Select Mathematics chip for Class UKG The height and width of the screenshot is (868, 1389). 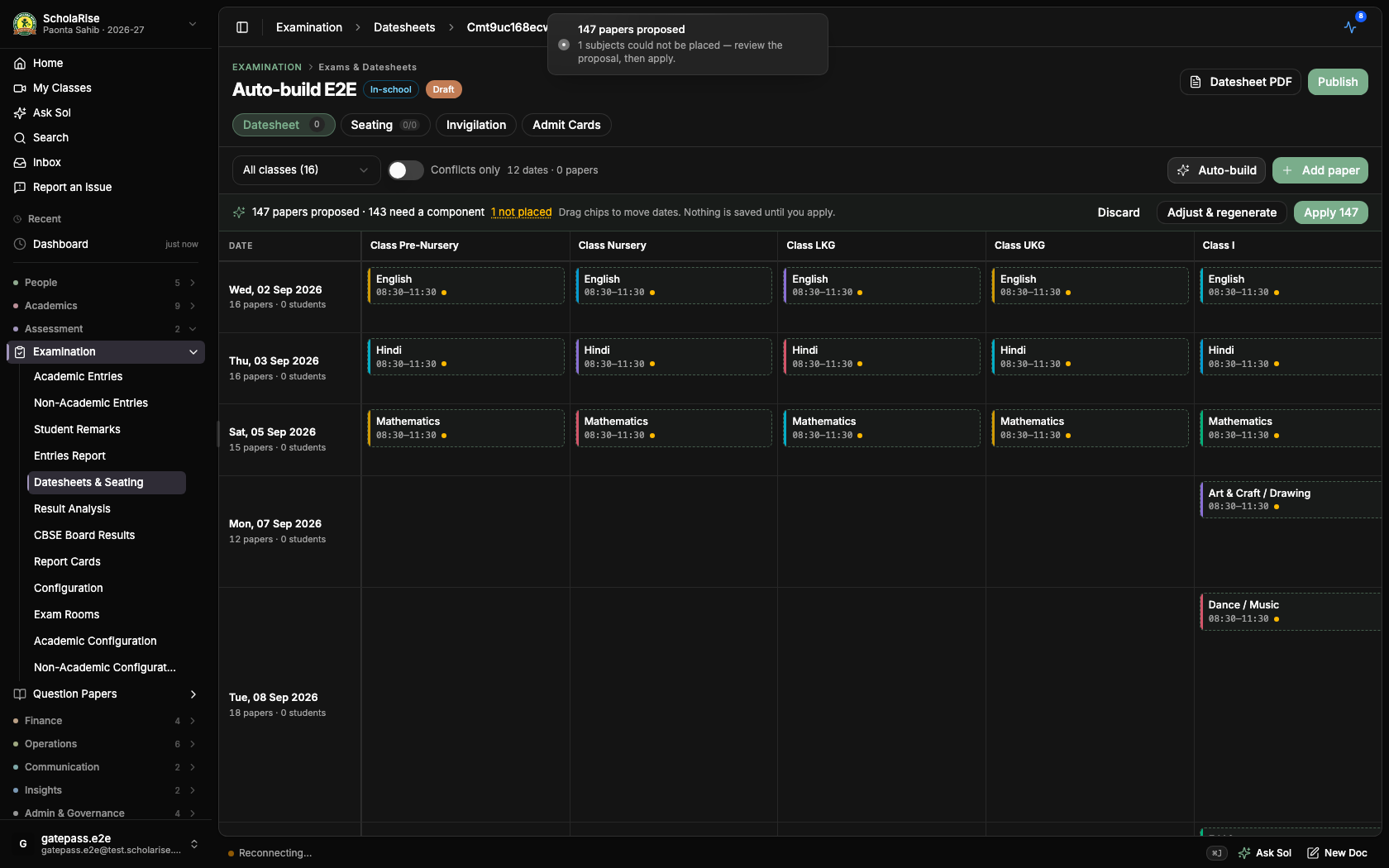tap(1090, 428)
